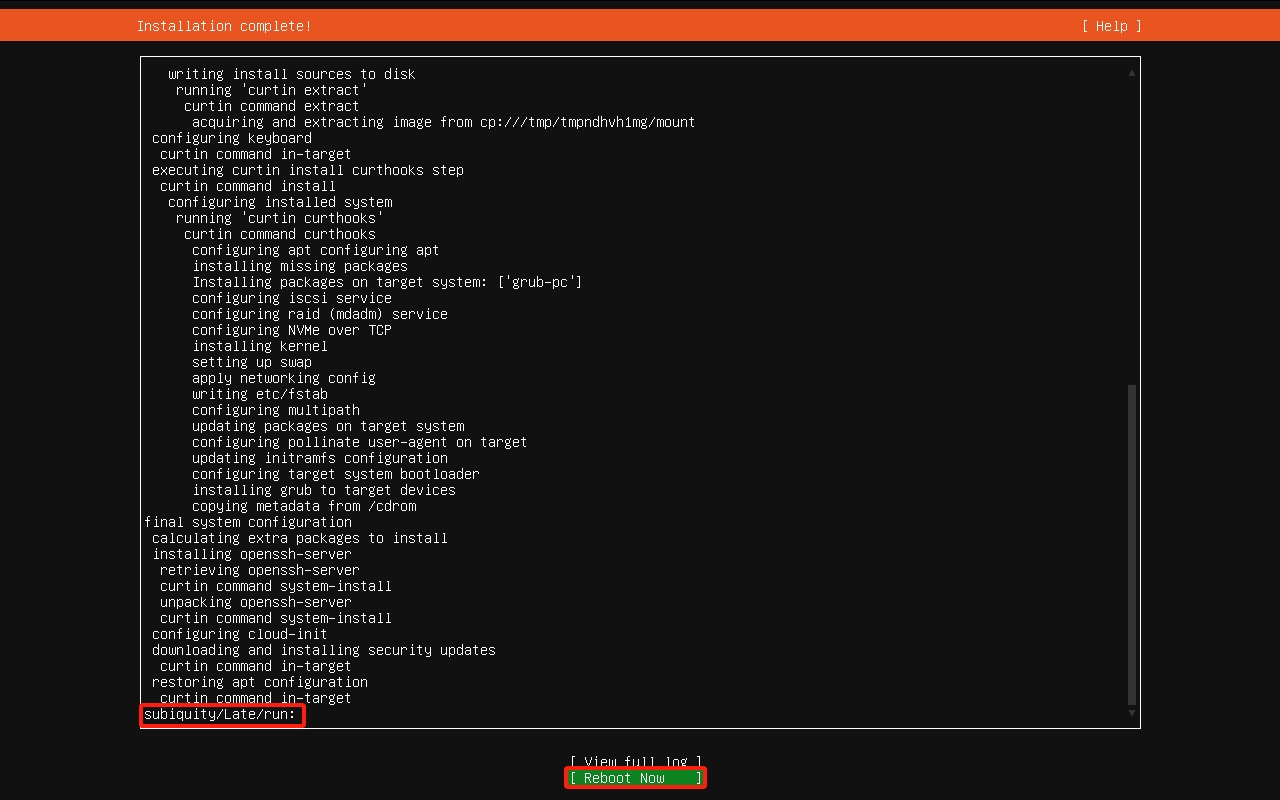This screenshot has height=800, width=1280.
Task: Select the 'setting up swap' line
Action: tap(252, 362)
